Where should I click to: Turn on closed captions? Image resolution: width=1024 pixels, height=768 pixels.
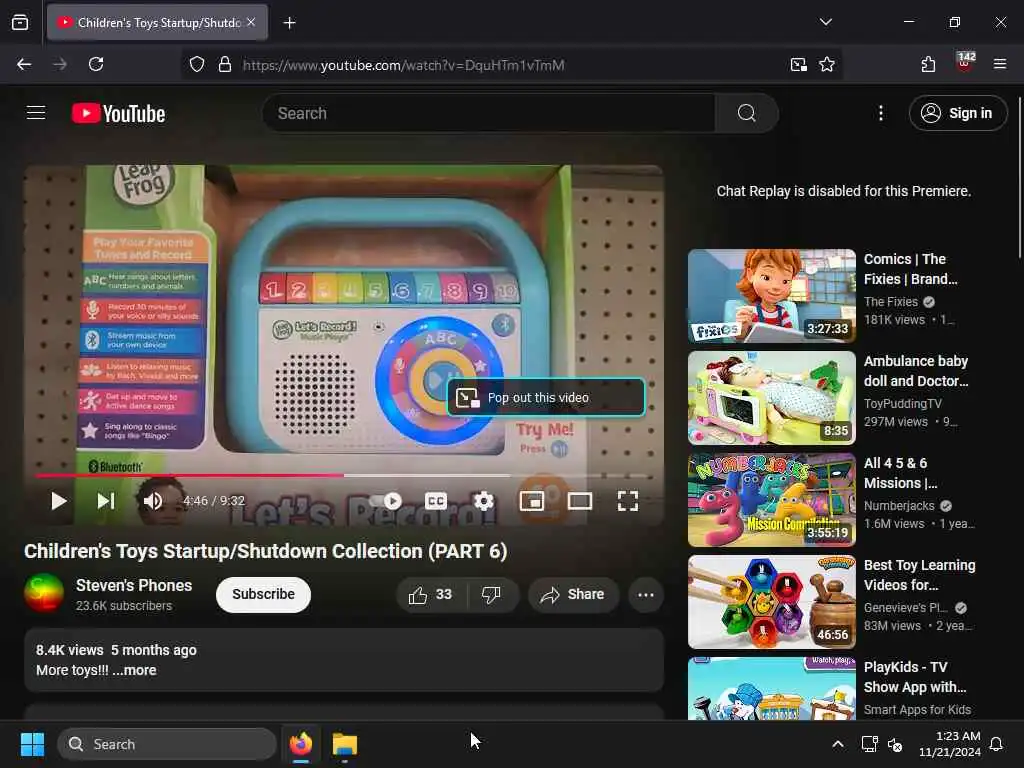click(436, 501)
